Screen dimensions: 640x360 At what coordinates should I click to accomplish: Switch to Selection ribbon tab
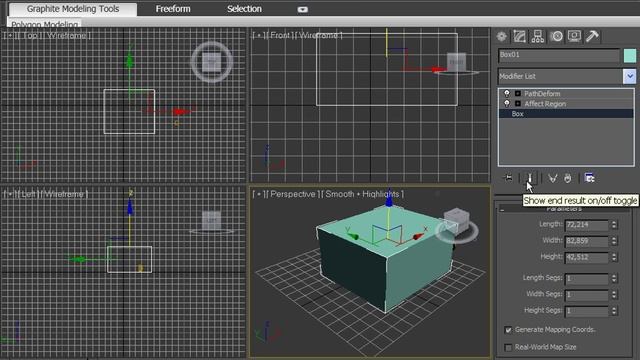[244, 9]
